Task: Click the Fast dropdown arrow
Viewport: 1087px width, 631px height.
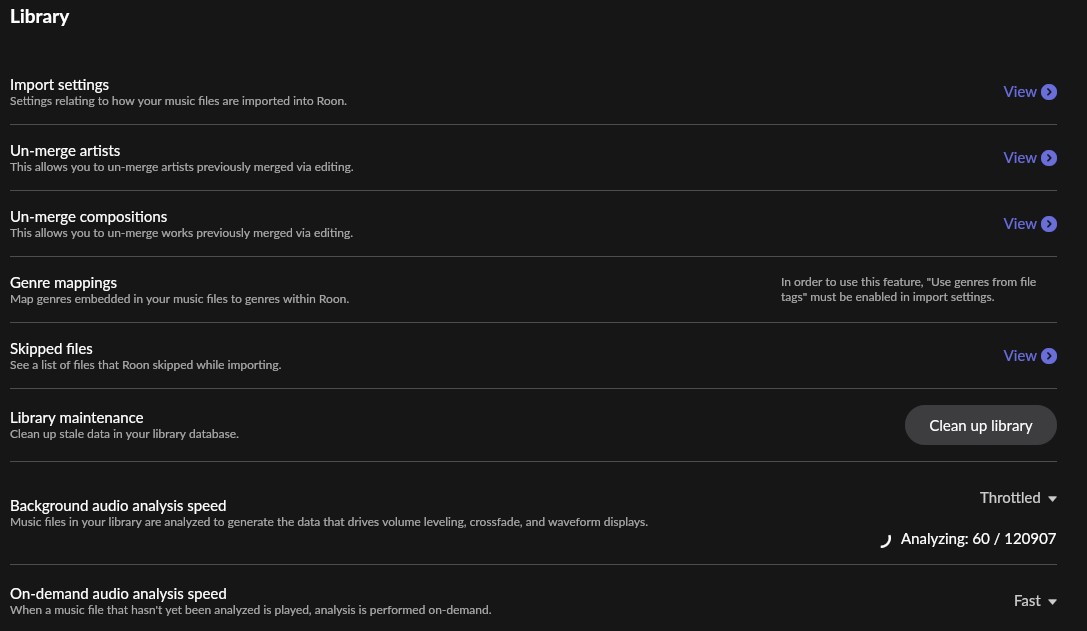Action: [1052, 602]
